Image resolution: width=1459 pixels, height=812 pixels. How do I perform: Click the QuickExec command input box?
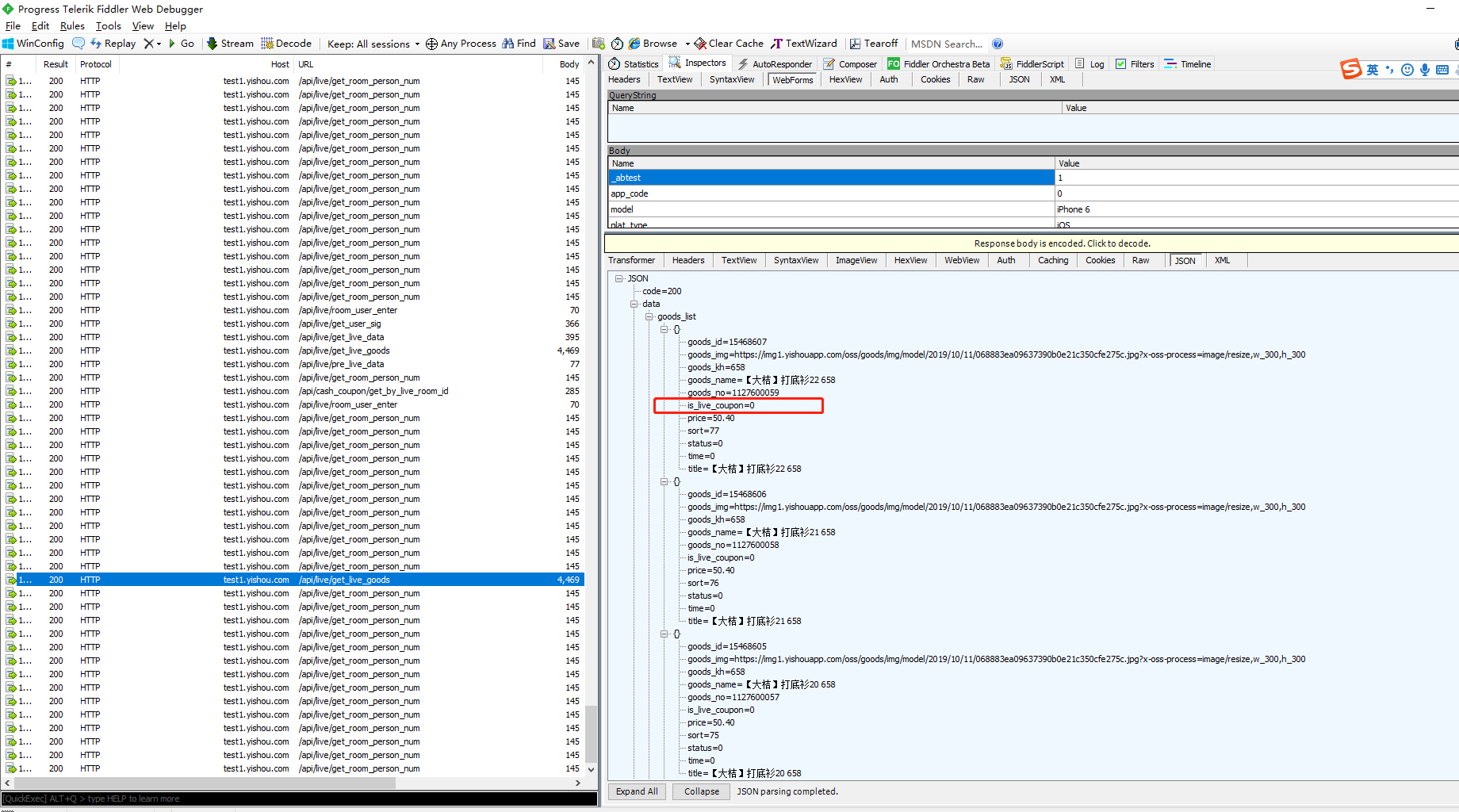299,799
